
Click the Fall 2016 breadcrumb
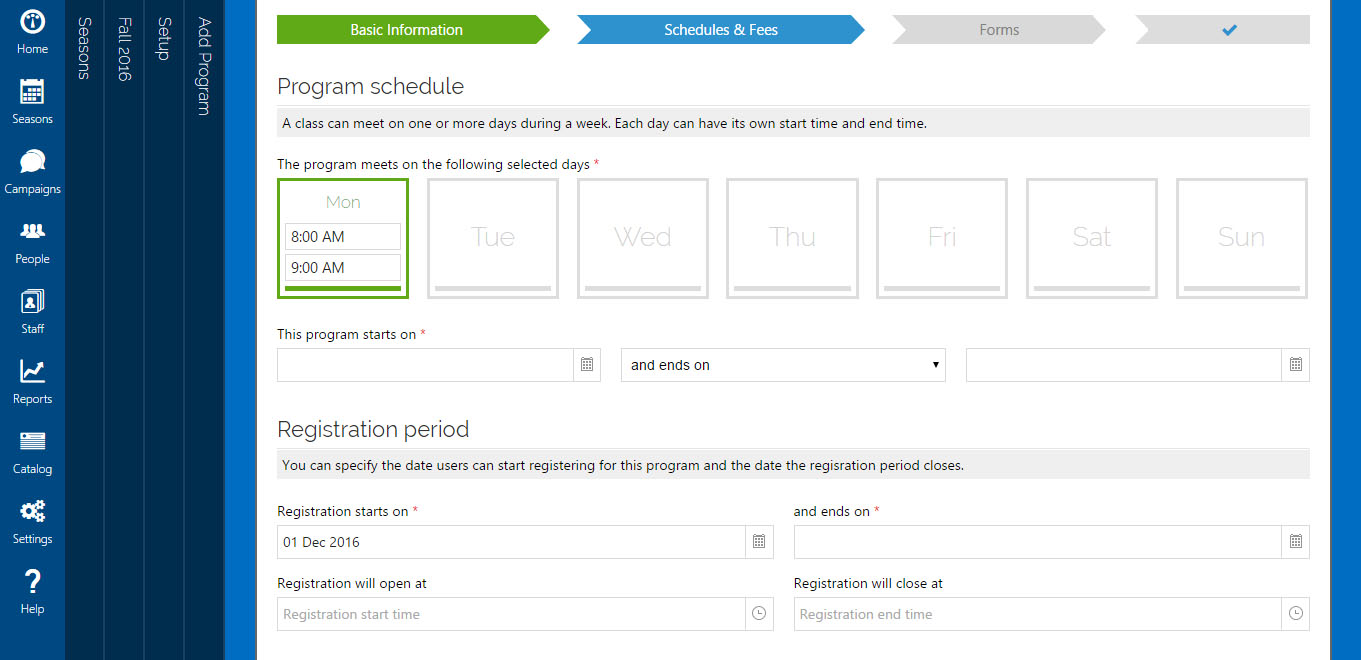[x=124, y=50]
